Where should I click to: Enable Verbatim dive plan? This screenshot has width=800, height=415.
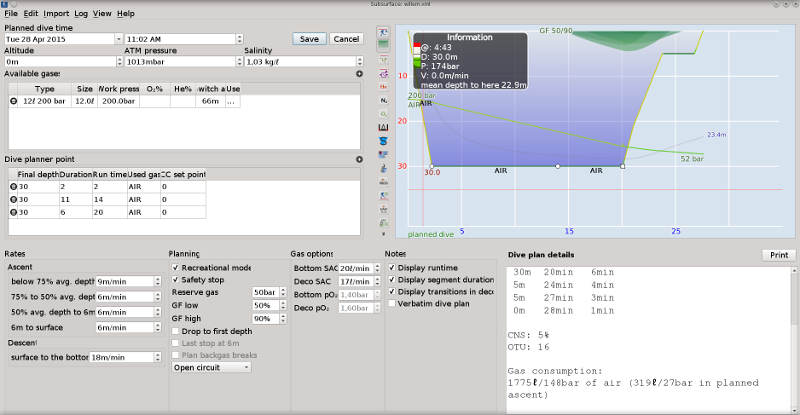pos(392,304)
